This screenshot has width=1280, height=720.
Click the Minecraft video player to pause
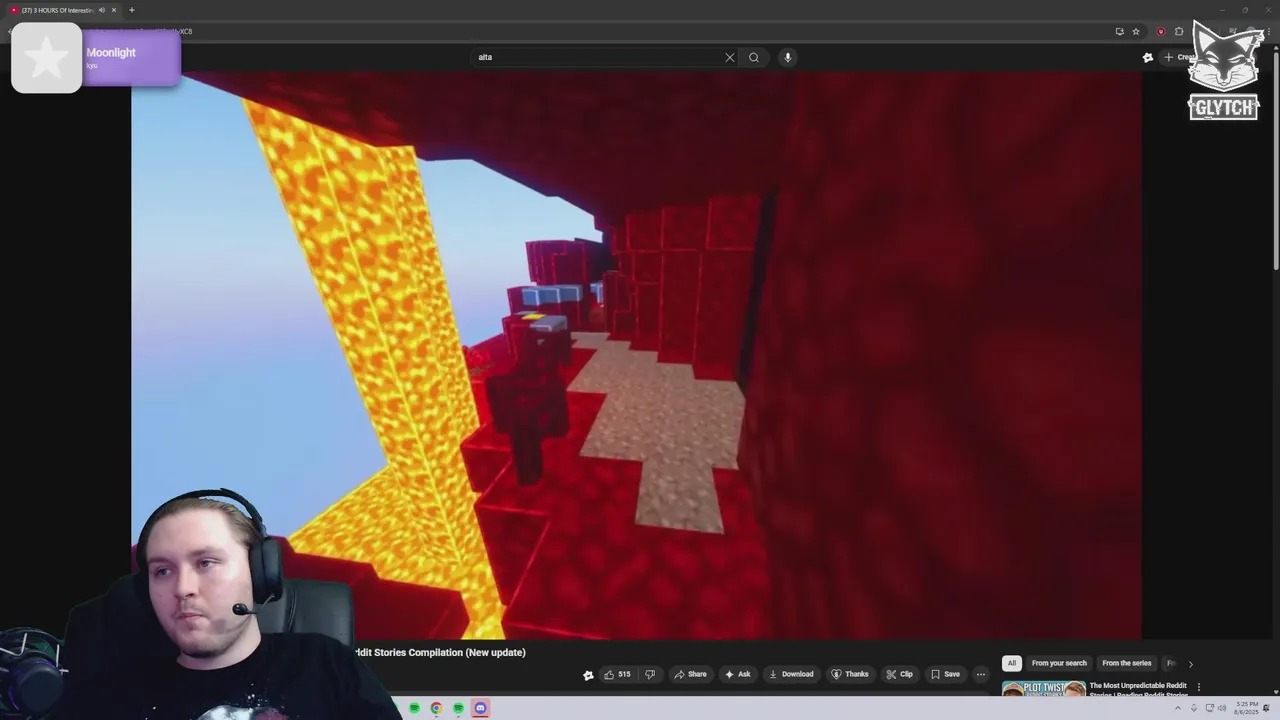click(636, 355)
